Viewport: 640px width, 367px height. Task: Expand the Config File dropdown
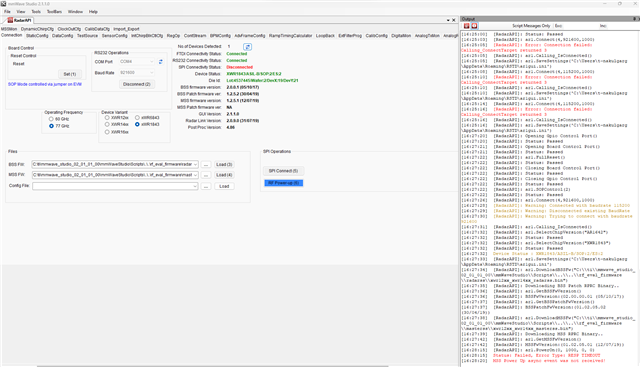[196, 186]
